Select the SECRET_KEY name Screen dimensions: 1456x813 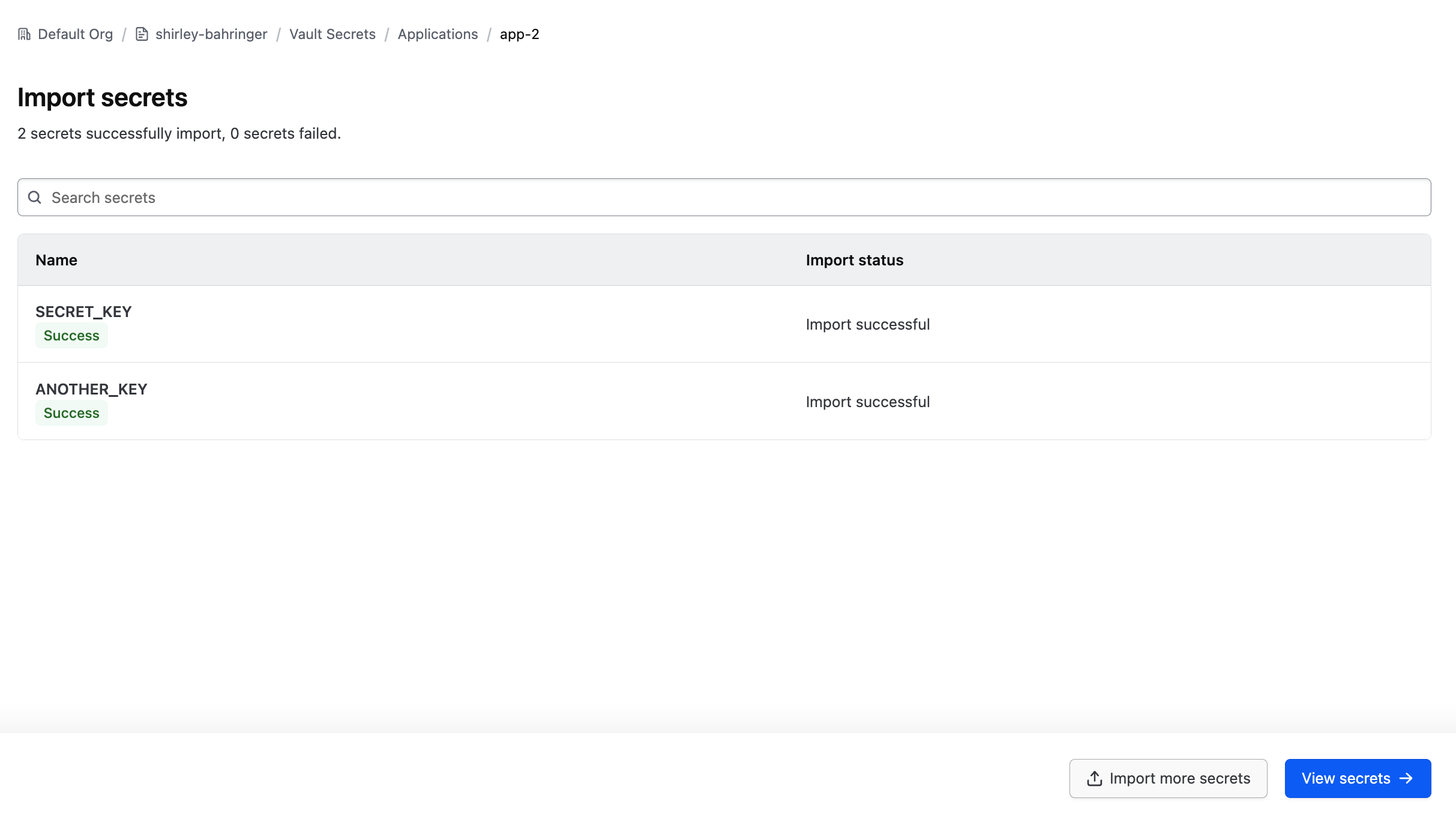[83, 312]
